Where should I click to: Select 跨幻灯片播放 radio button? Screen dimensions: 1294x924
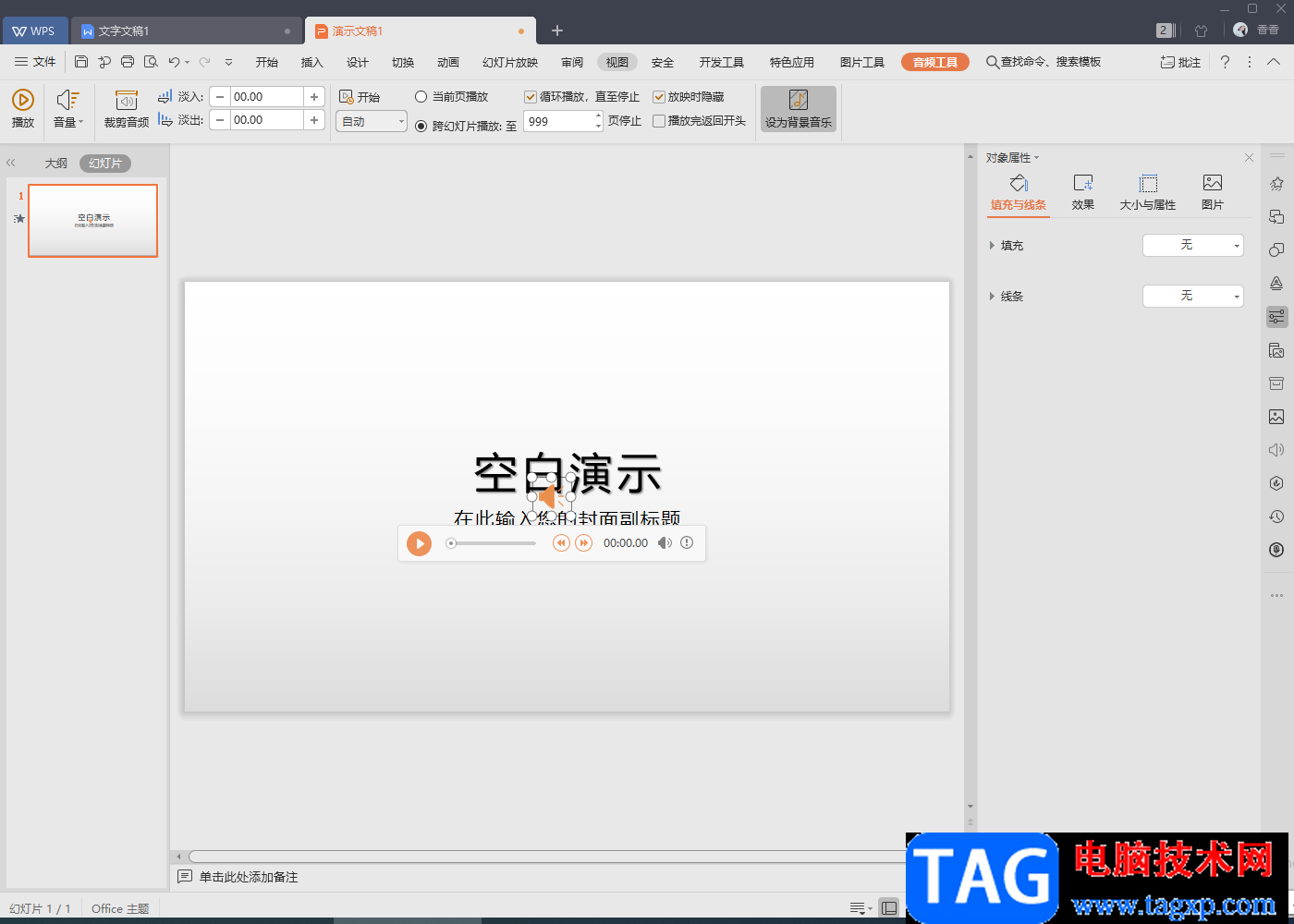tap(421, 126)
